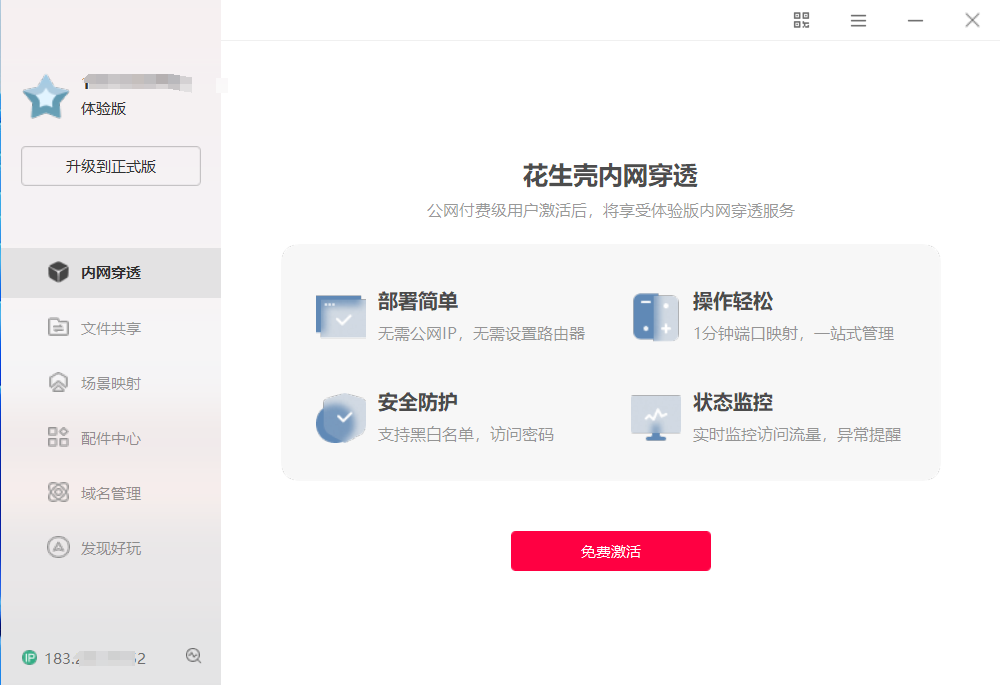Screen dimensions: 1000x685
Task: Click the red 免费激活 button
Action: (x=610, y=551)
